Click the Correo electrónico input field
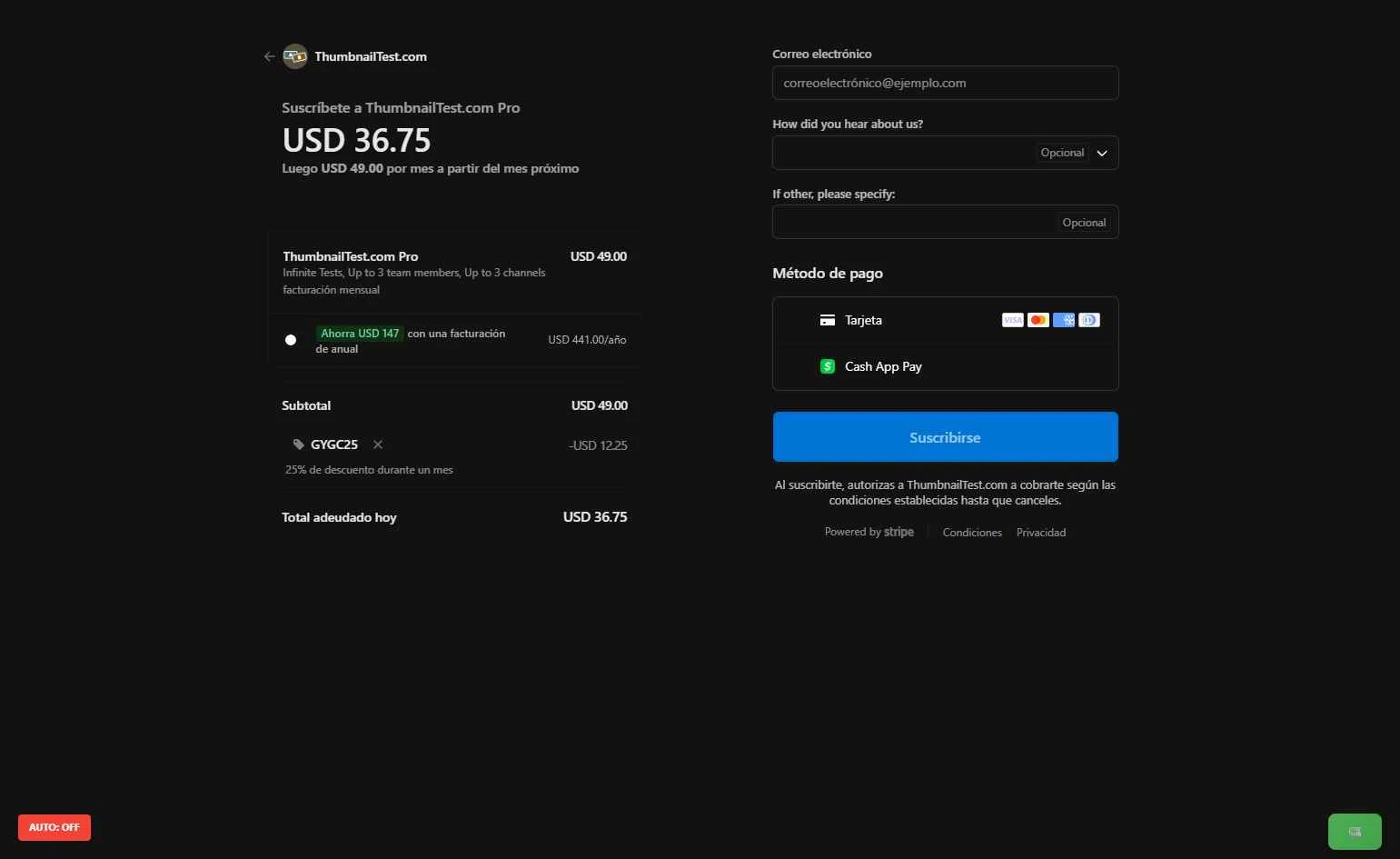This screenshot has width=1400, height=859. [945, 83]
